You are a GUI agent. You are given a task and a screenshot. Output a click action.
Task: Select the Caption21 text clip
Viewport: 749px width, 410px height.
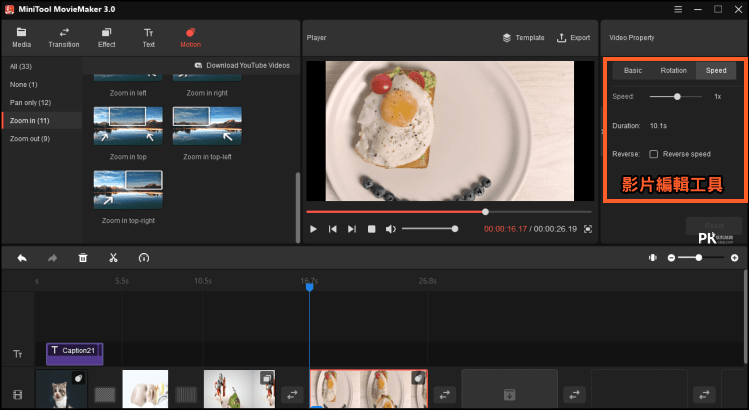coord(75,354)
